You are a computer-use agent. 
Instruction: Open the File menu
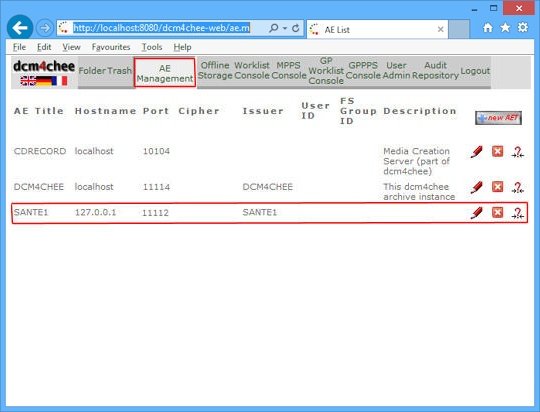(19, 47)
